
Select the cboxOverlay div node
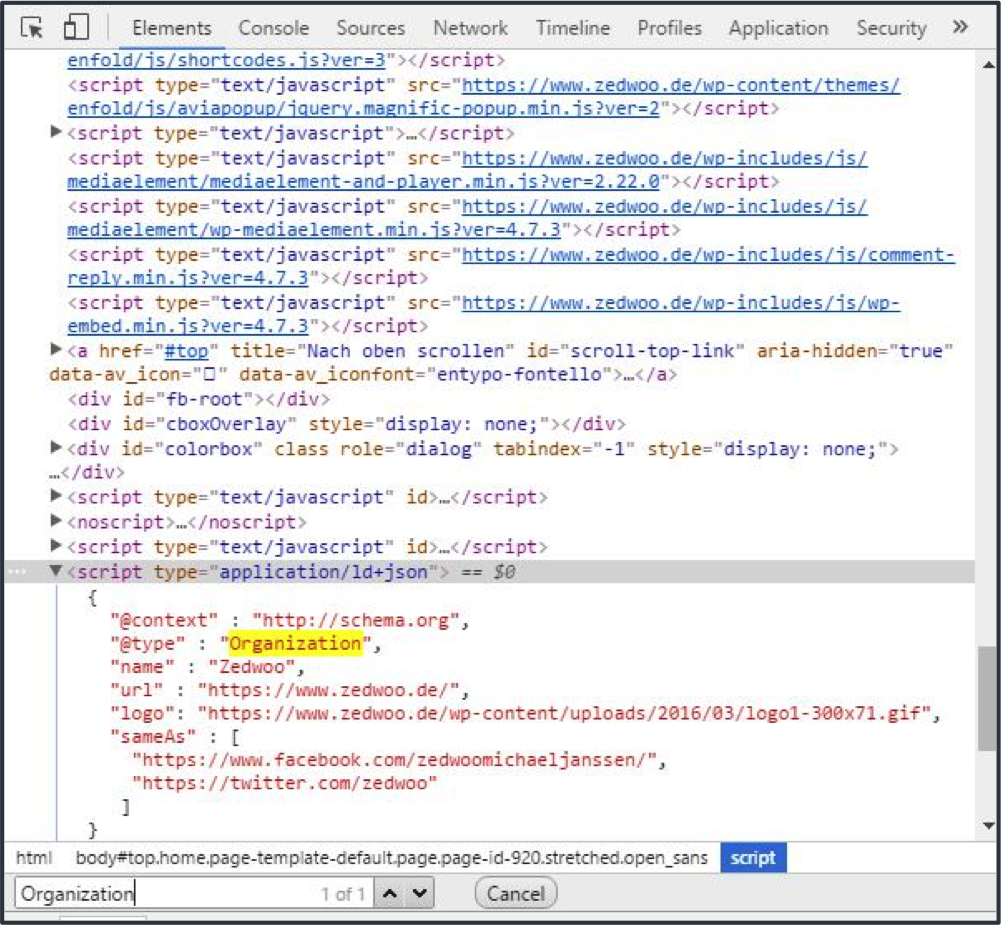(347, 424)
